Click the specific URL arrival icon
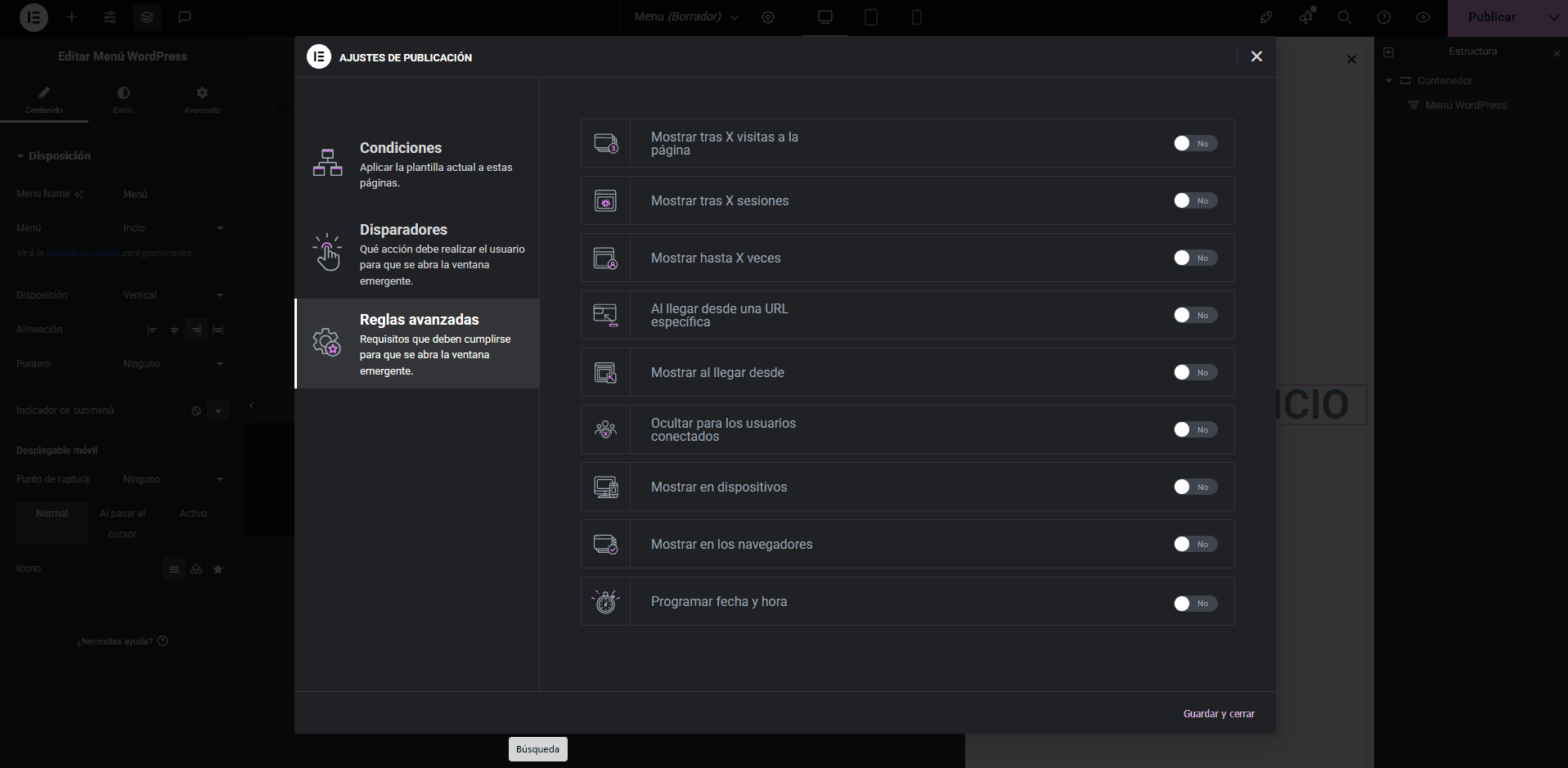 (606, 316)
